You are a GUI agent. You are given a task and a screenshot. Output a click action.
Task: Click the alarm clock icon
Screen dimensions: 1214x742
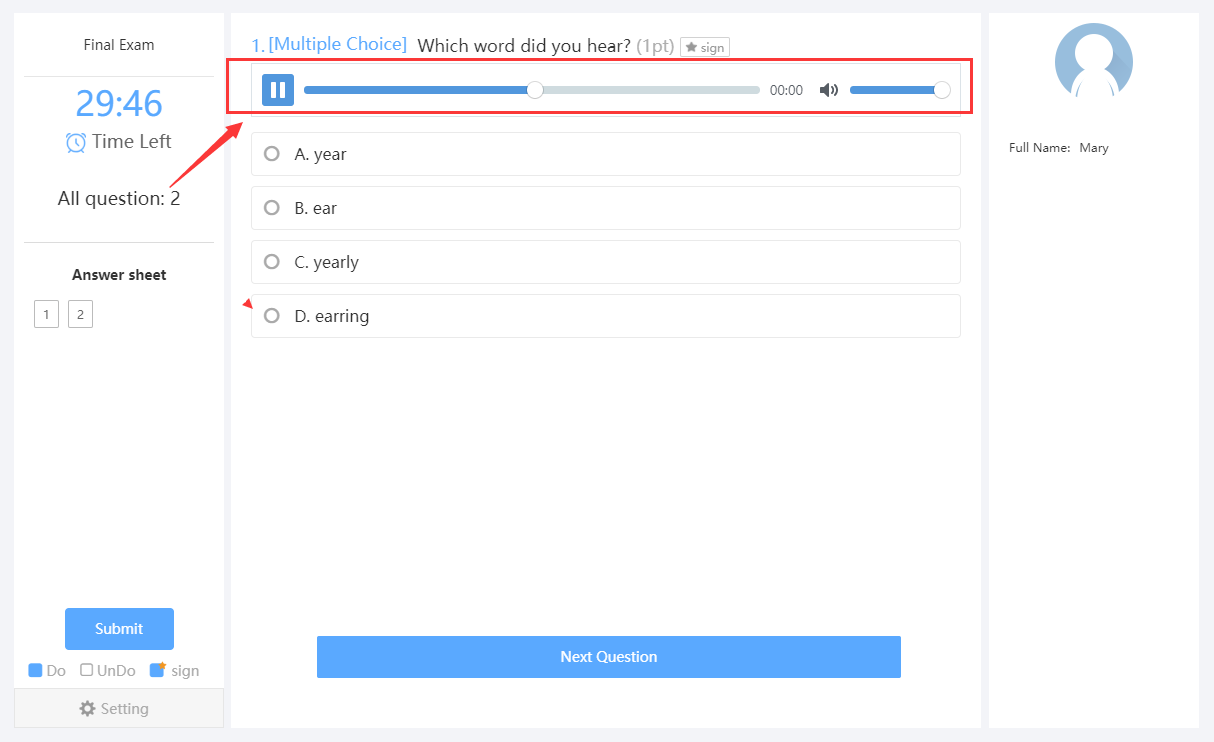76,142
